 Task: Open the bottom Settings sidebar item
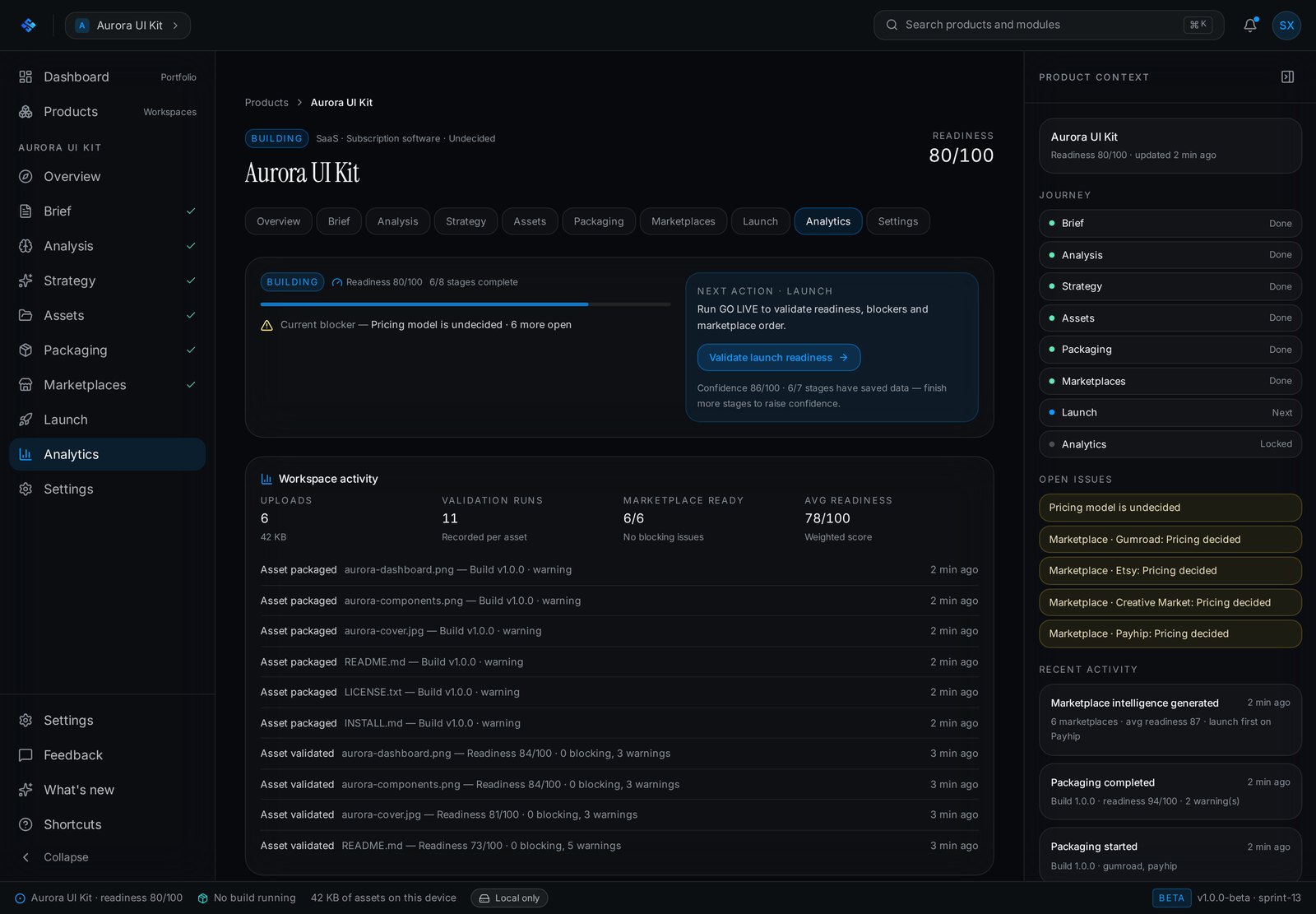click(x=107, y=720)
